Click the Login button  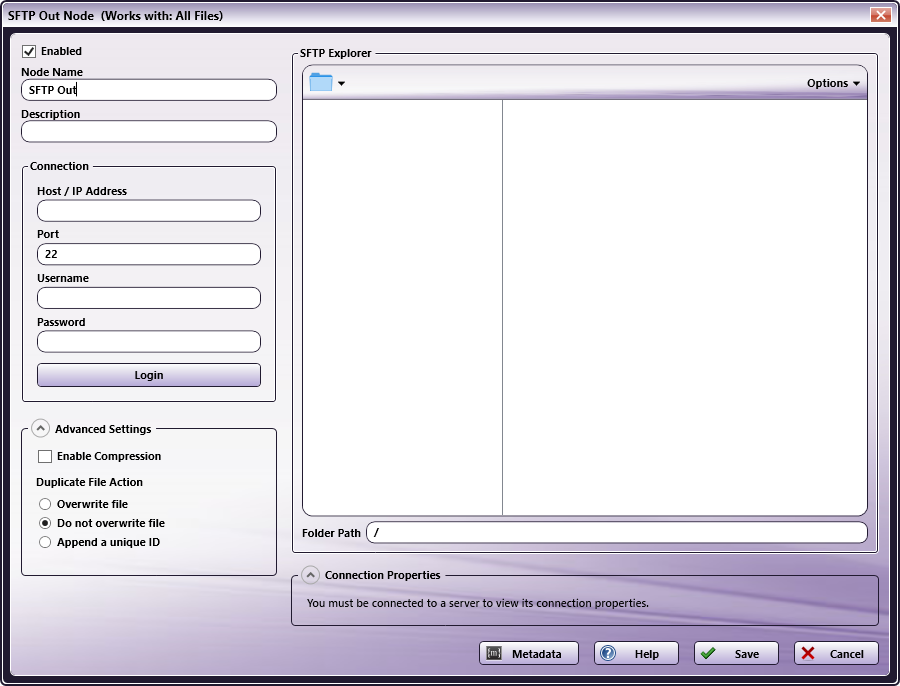[x=149, y=375]
